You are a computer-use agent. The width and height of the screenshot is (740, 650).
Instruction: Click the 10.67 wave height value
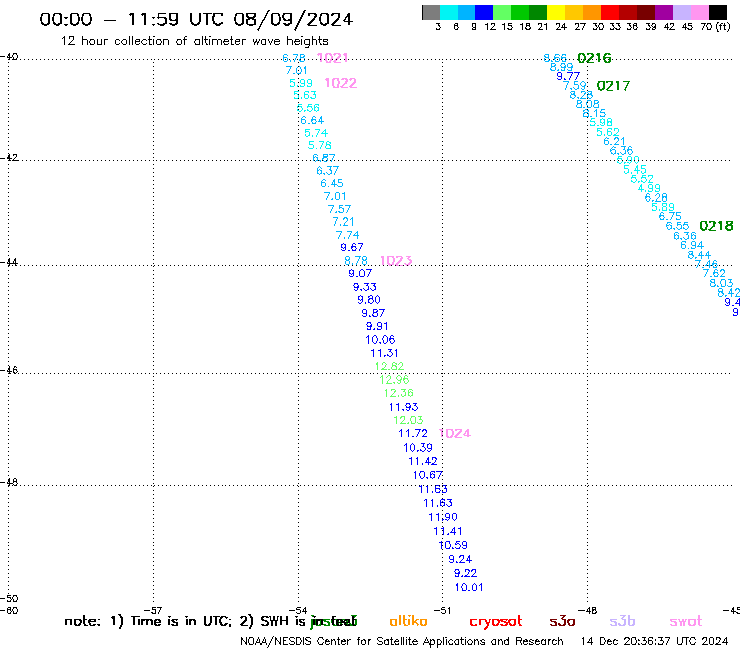[x=428, y=475]
